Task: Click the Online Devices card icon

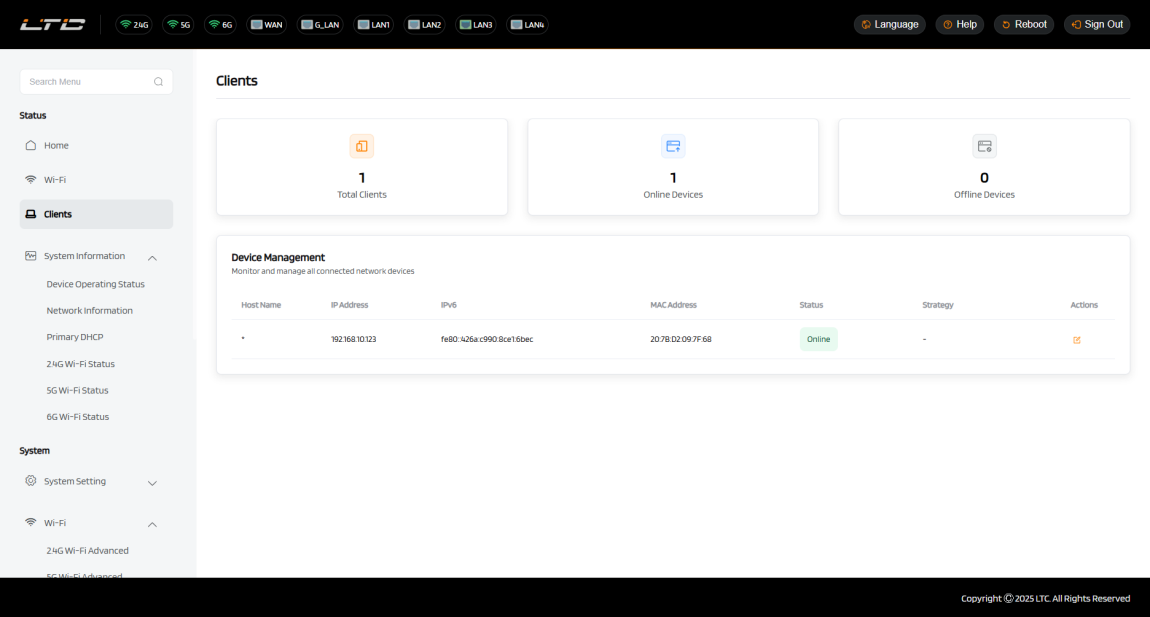Action: click(673, 146)
